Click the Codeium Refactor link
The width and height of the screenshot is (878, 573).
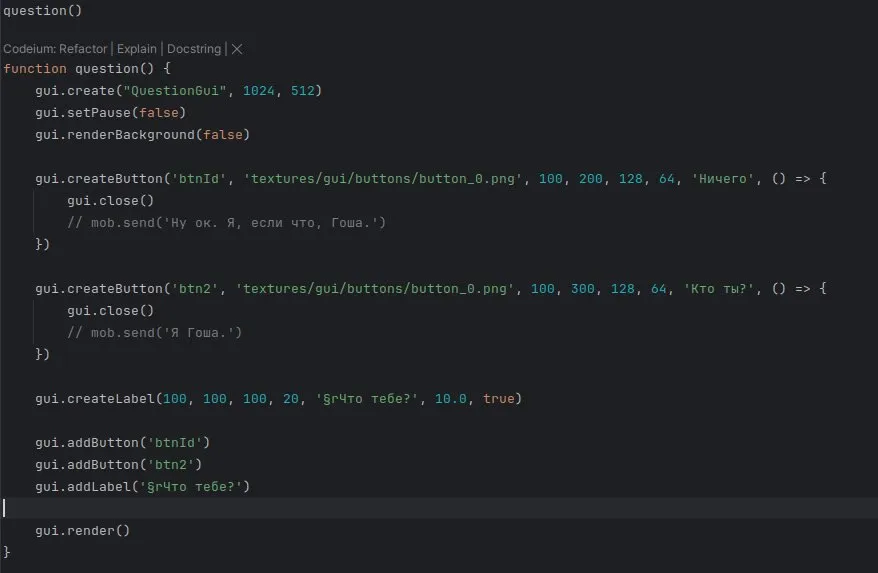[x=83, y=49]
